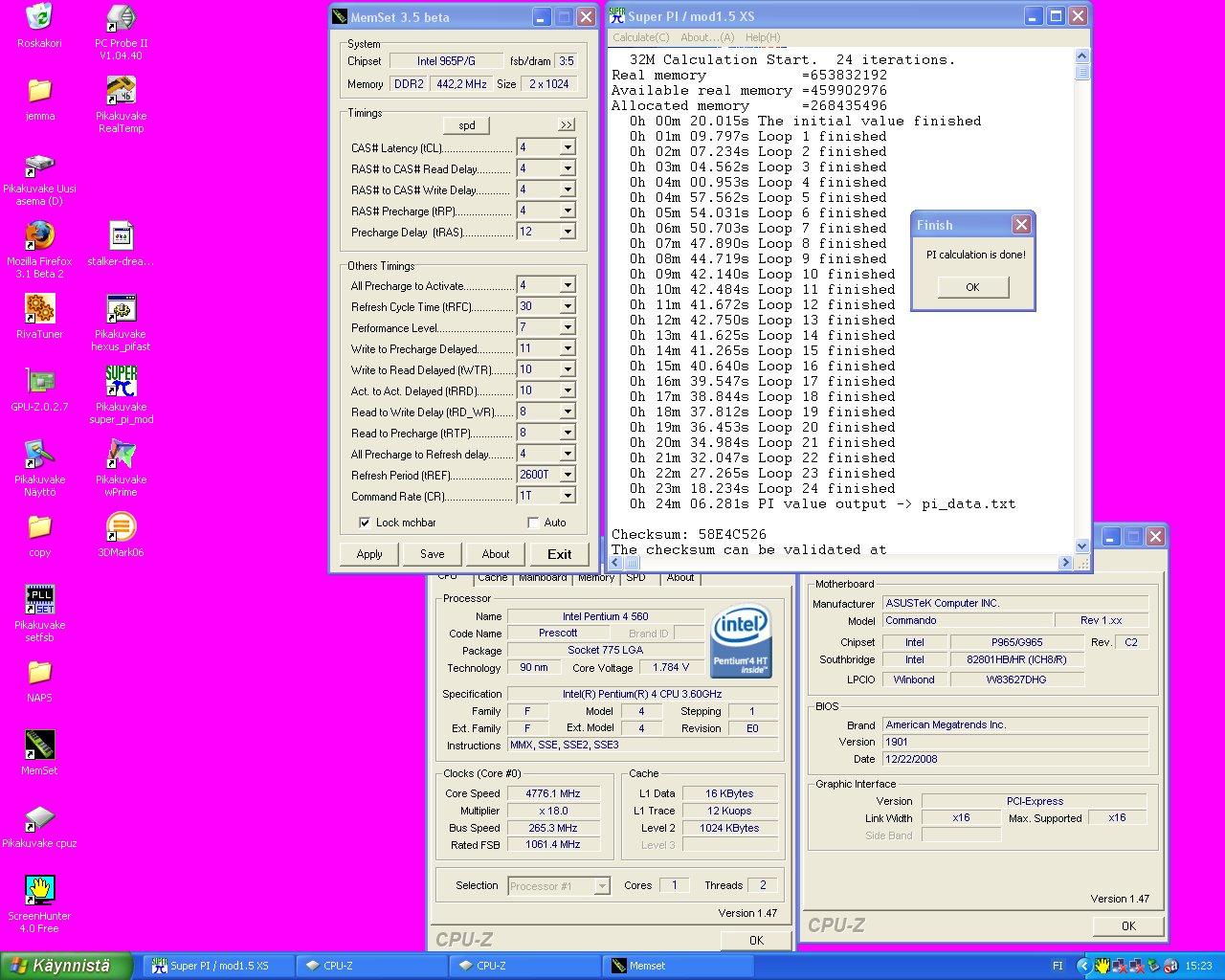Open the stalker-drea file icon

121,235
